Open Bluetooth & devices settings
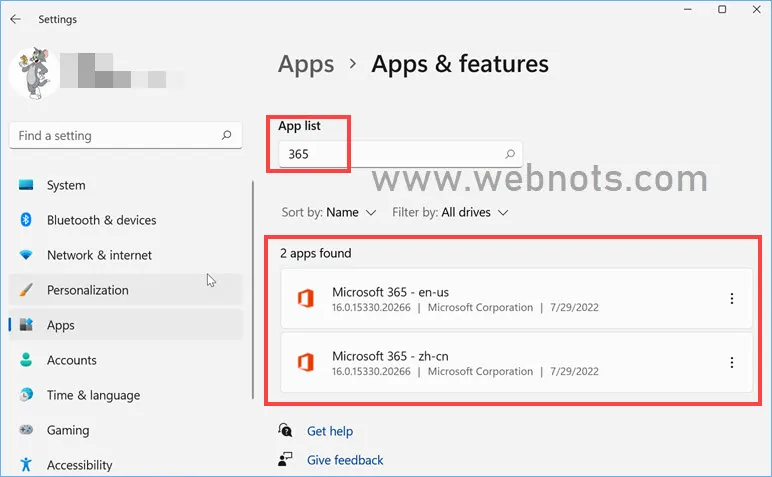Image resolution: width=772 pixels, height=477 pixels. click(101, 220)
